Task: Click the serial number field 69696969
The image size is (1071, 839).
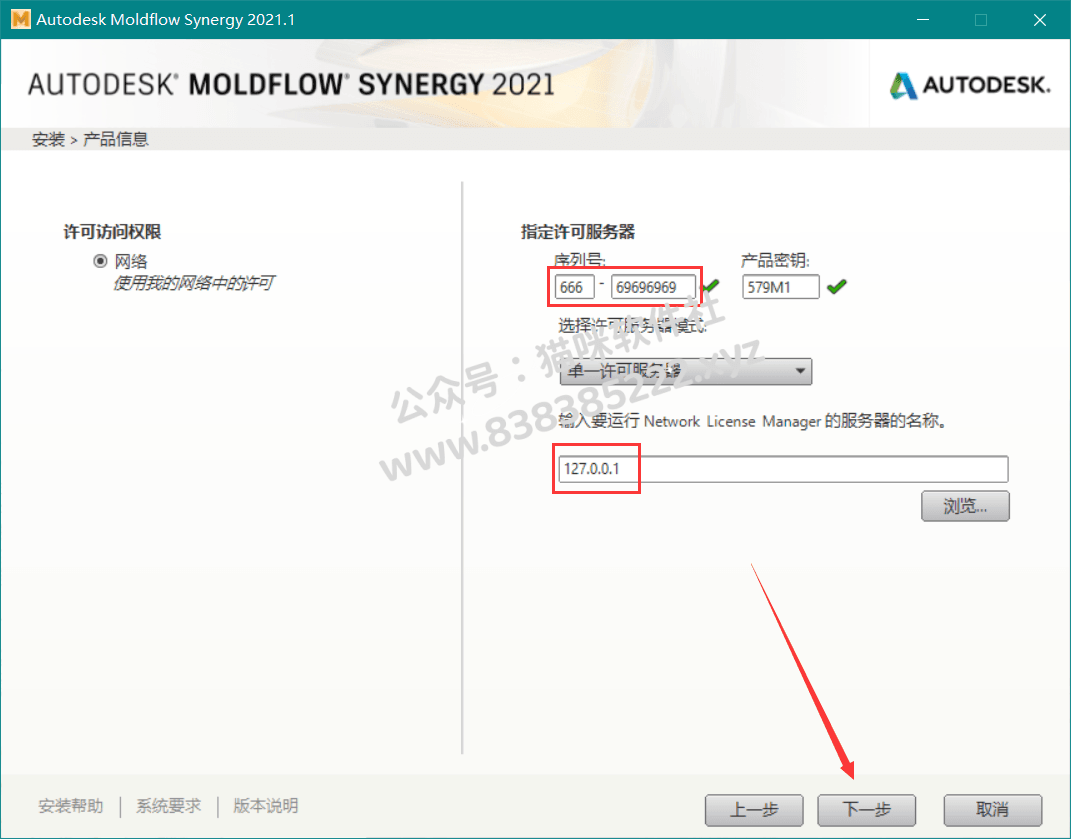Action: pos(653,287)
